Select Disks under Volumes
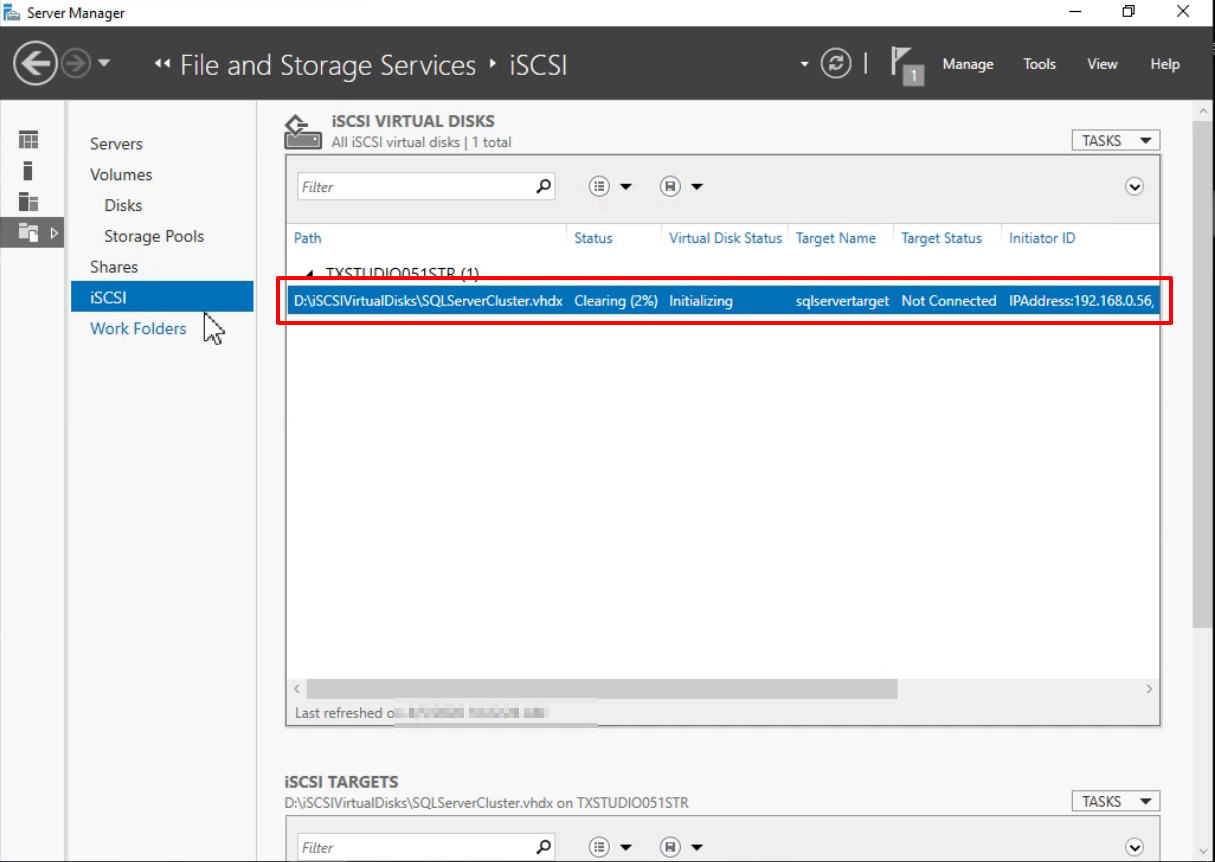This screenshot has width=1215, height=862. coord(123,205)
